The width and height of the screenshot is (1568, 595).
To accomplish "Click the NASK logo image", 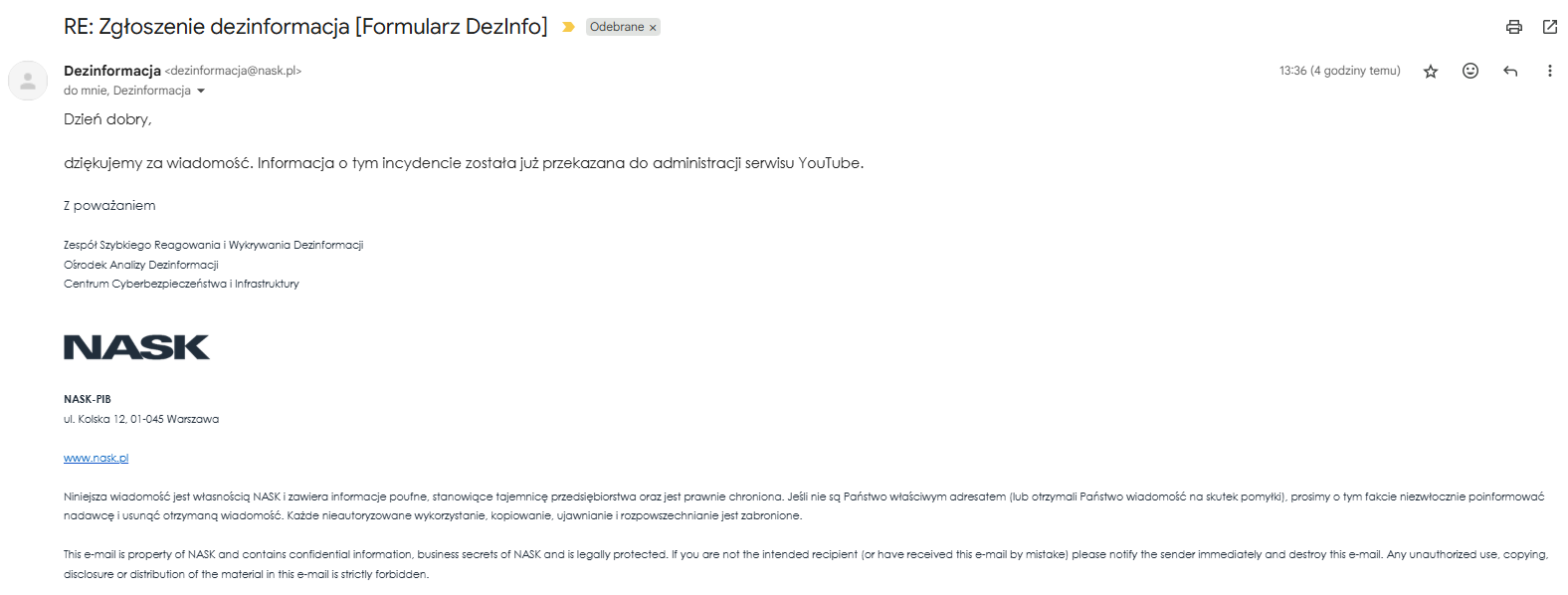I will tap(136, 347).
